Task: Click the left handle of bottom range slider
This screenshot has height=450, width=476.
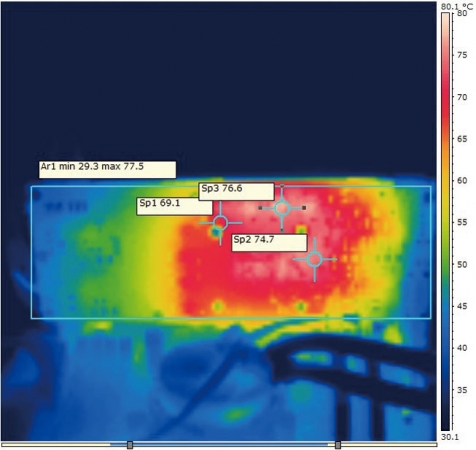Action: click(130, 445)
